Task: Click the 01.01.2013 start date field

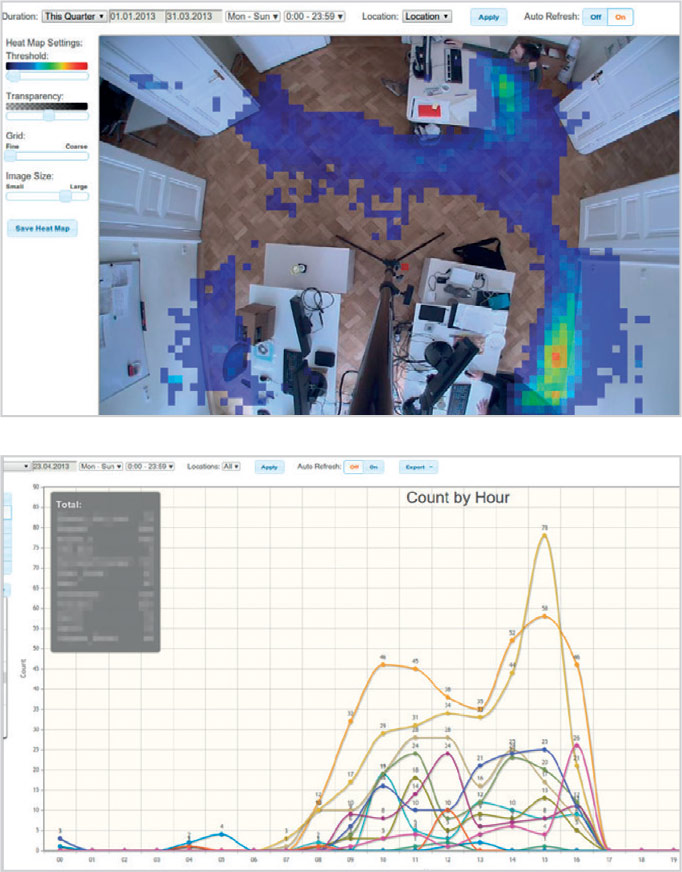Action: (x=136, y=17)
